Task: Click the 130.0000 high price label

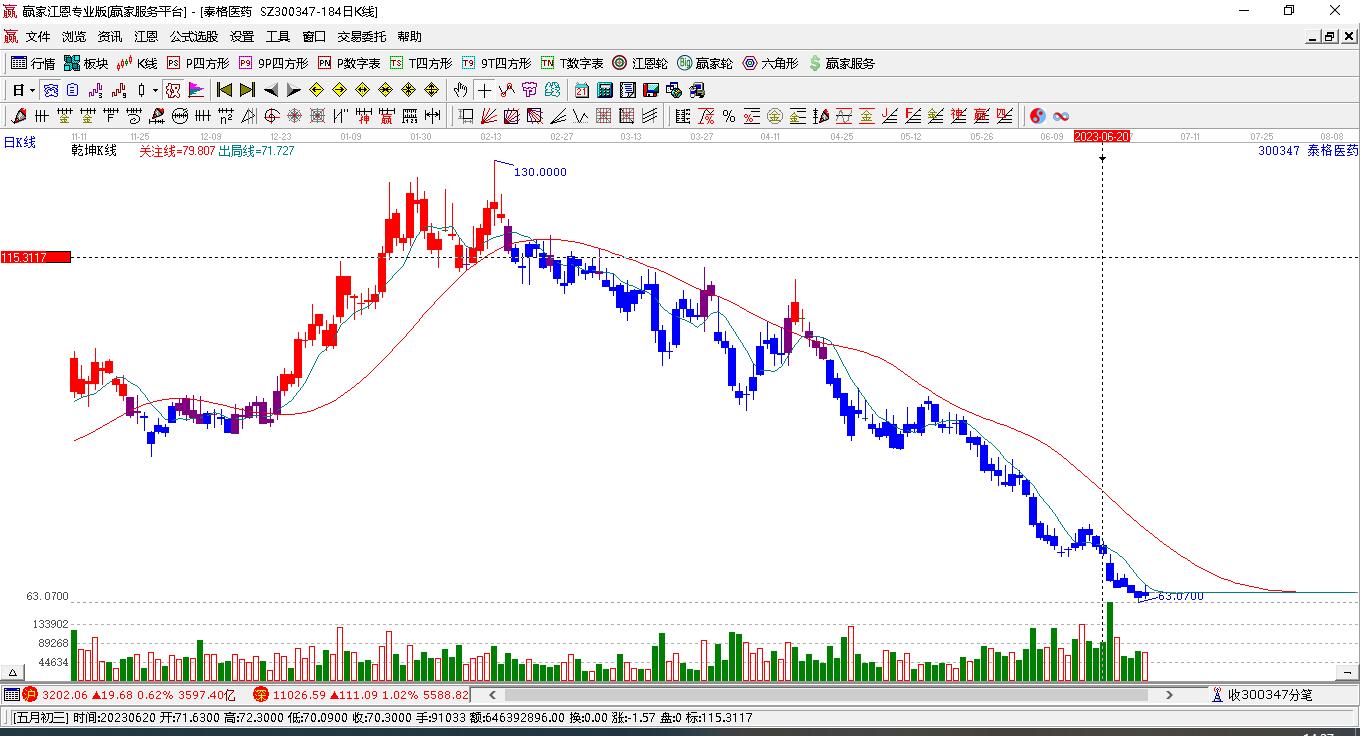Action: 540,172
